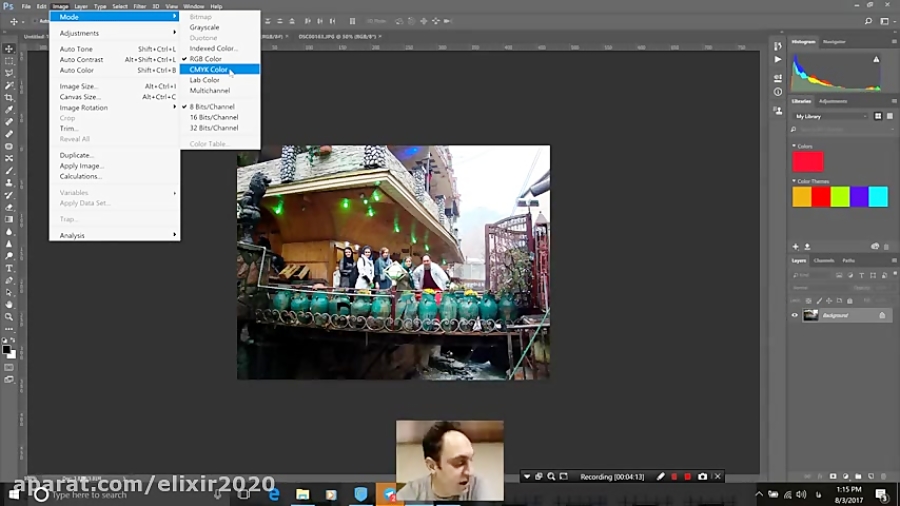The image size is (900, 506).
Task: Switch Libraries to list view
Action: pyautogui.click(x=890, y=116)
